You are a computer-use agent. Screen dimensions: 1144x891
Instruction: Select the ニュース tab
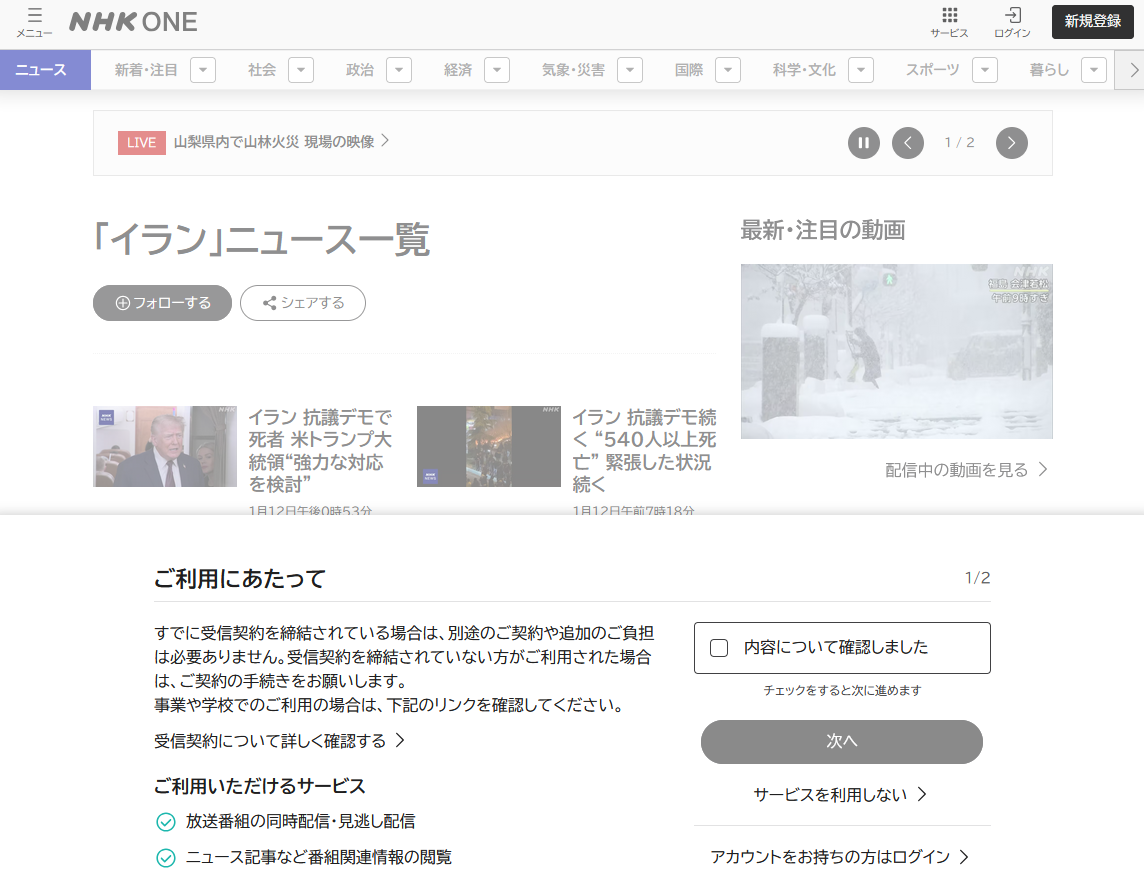41,70
